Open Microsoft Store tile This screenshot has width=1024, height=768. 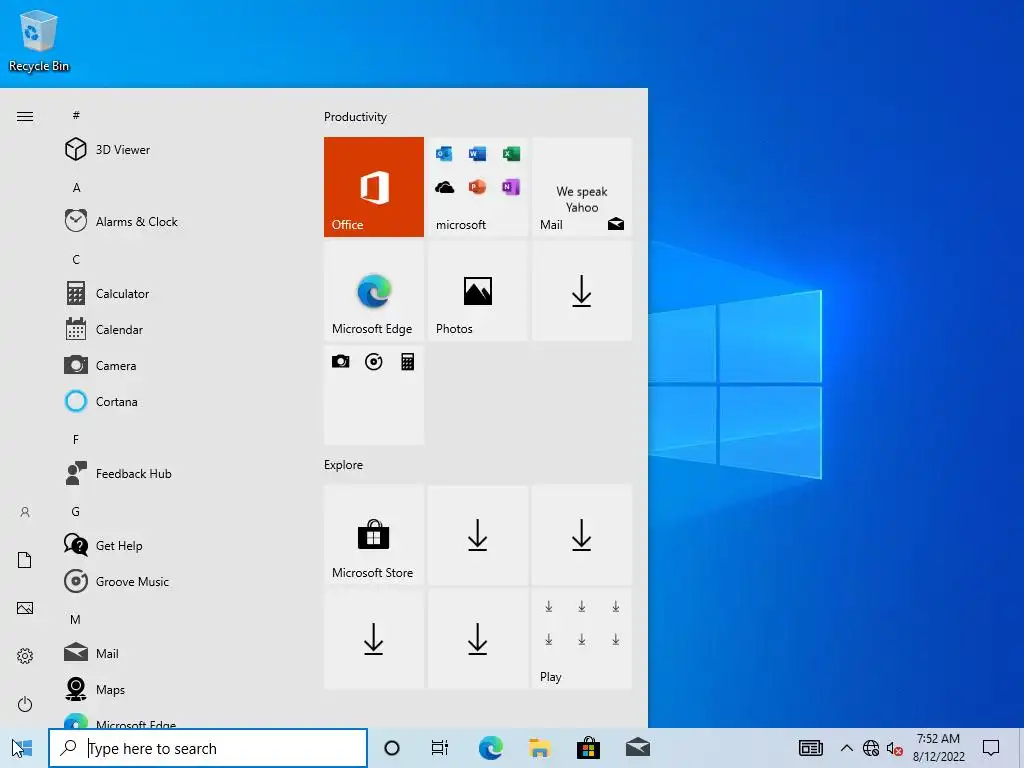(374, 535)
